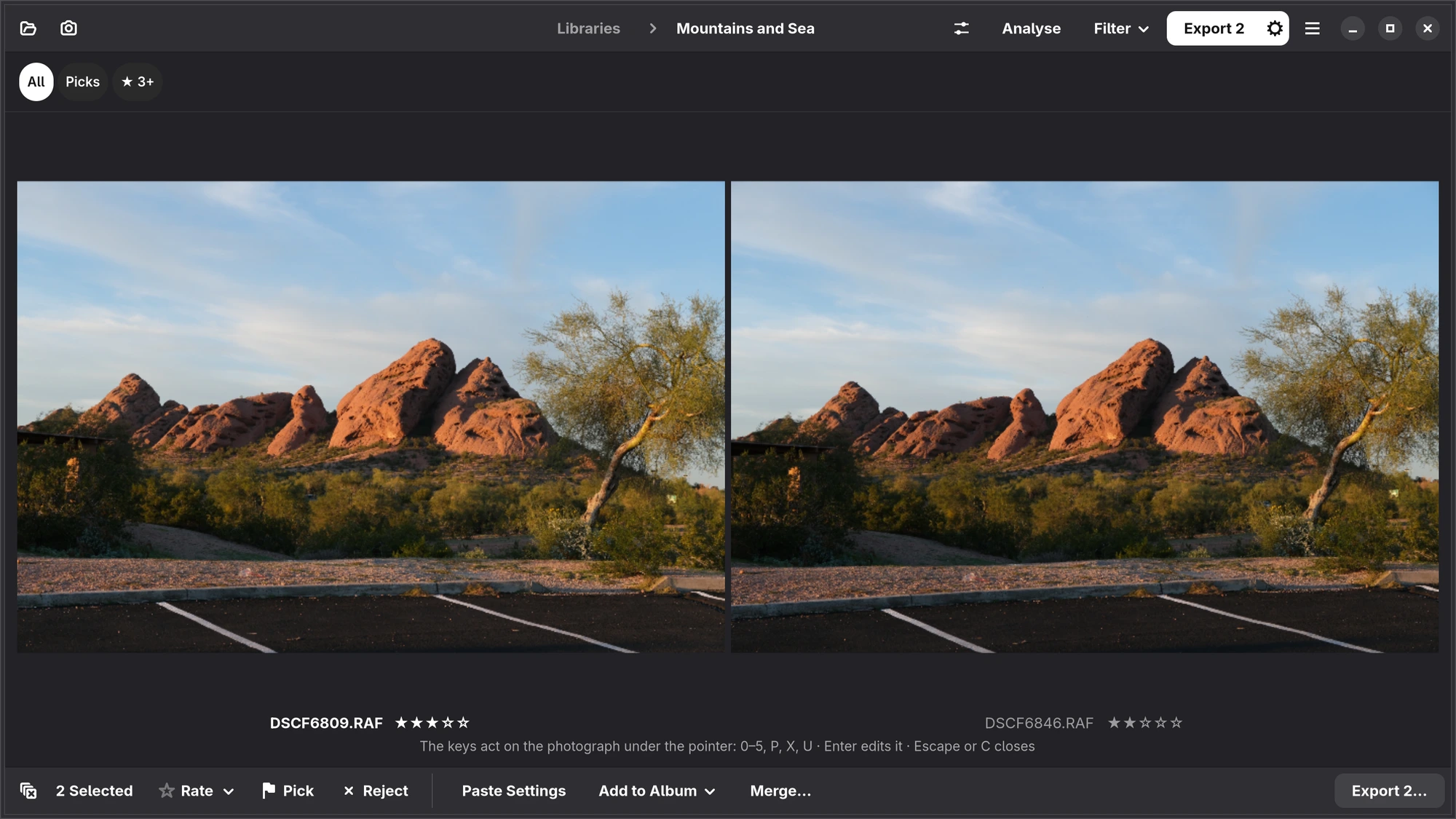This screenshot has width=1456, height=819.
Task: Click the DSCF6809.RAF filename
Action: (326, 723)
